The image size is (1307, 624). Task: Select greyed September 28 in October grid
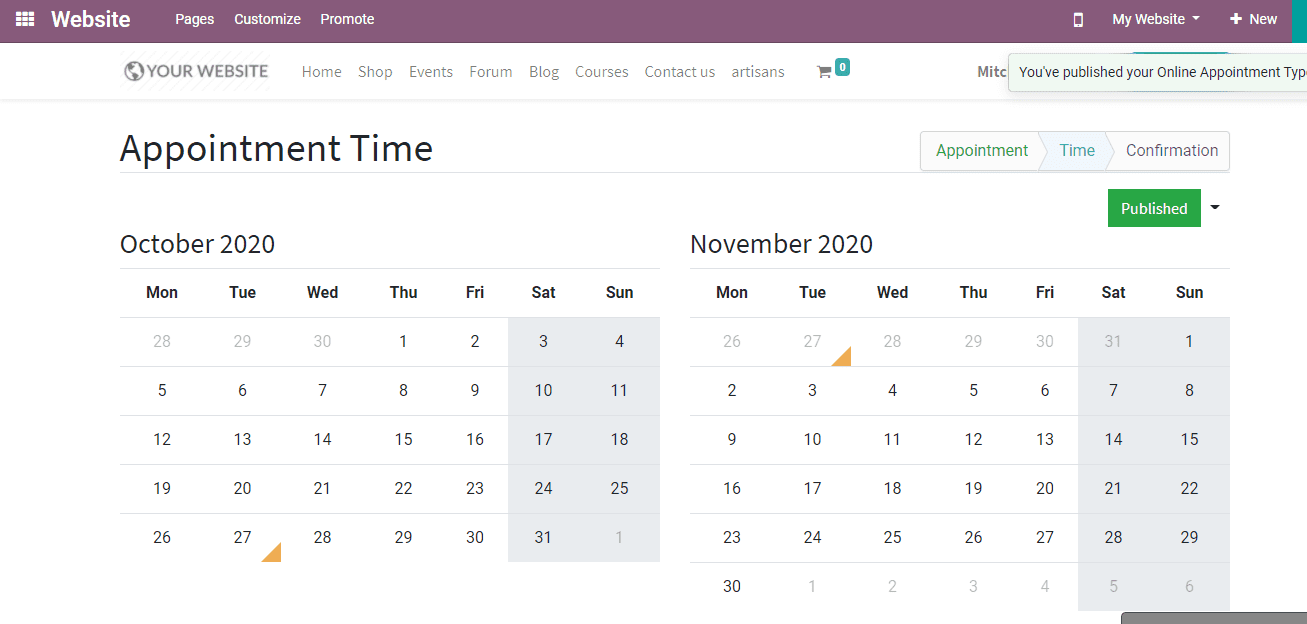tap(162, 341)
